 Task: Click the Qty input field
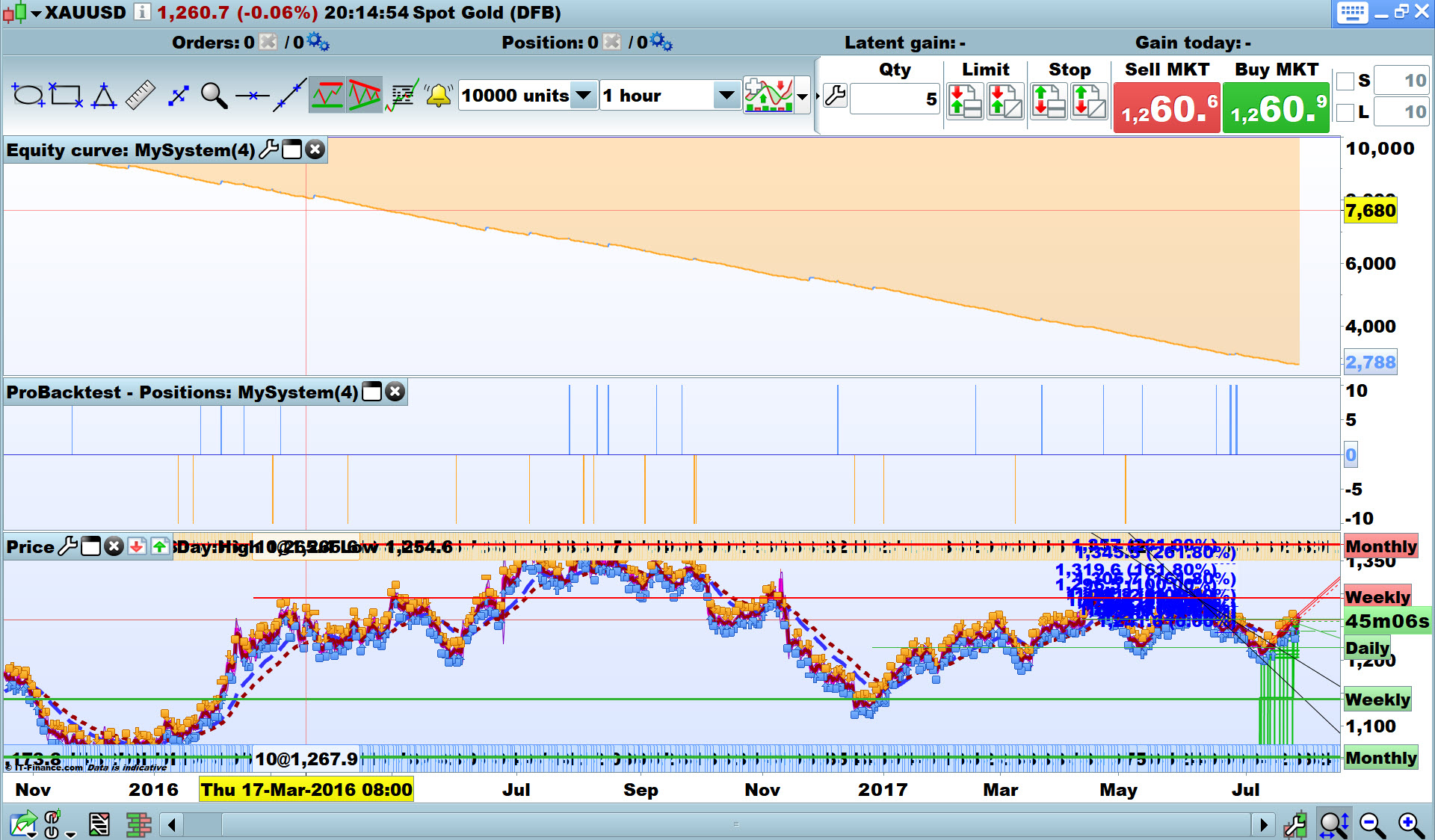click(x=894, y=99)
